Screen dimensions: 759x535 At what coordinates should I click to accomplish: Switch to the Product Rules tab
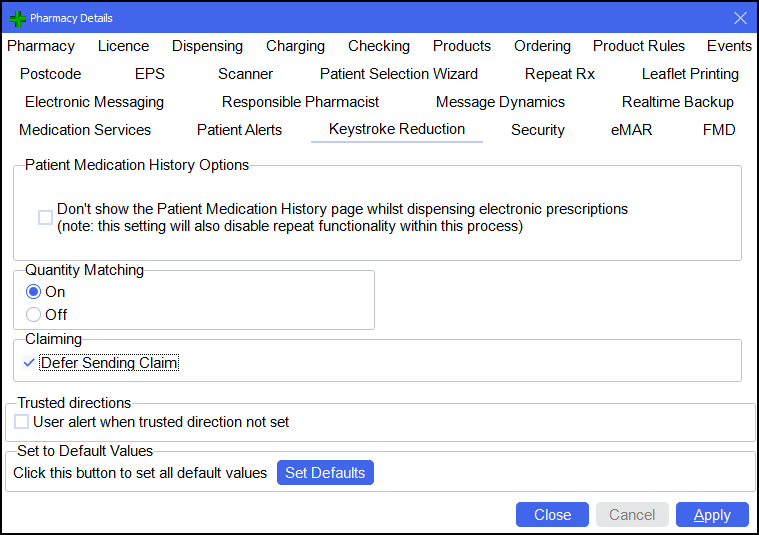[638, 46]
